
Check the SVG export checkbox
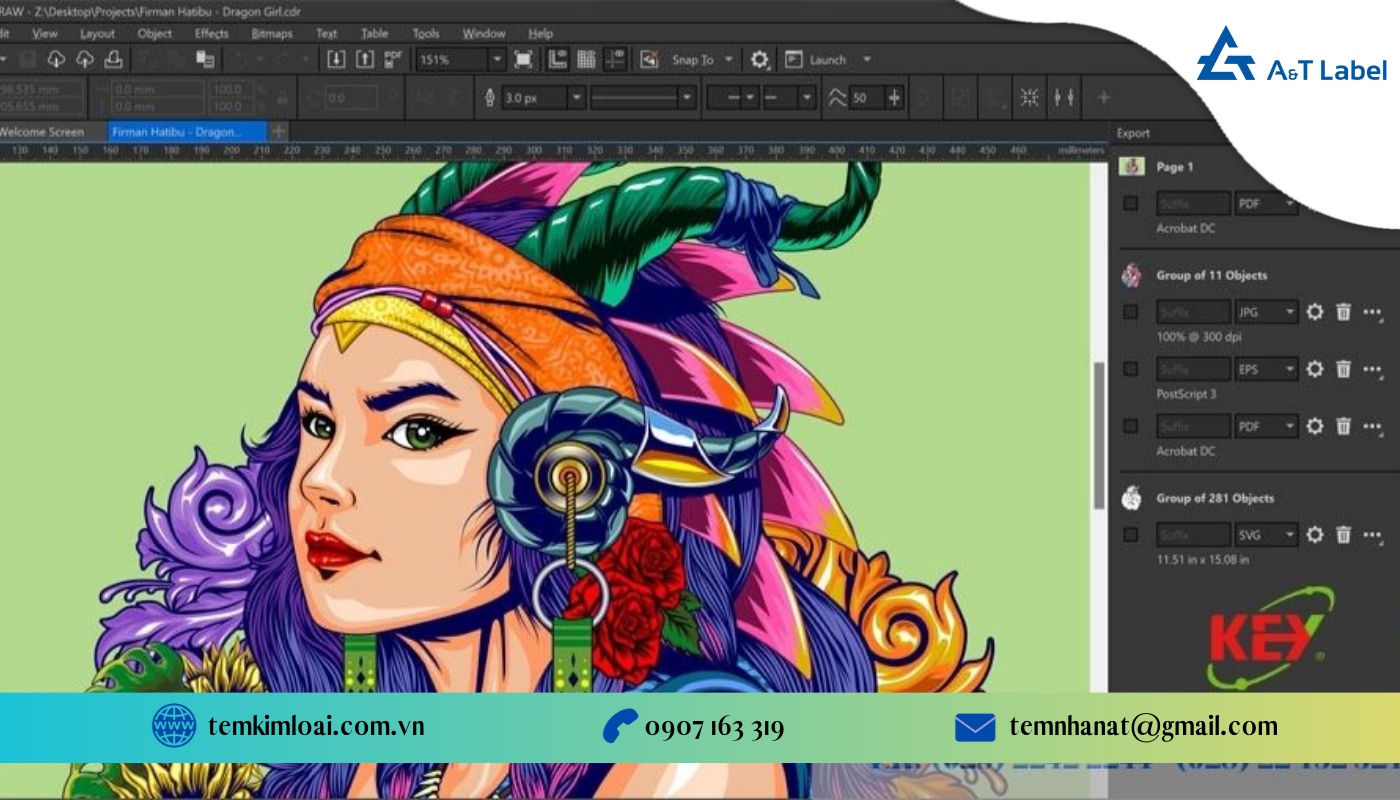point(1131,535)
